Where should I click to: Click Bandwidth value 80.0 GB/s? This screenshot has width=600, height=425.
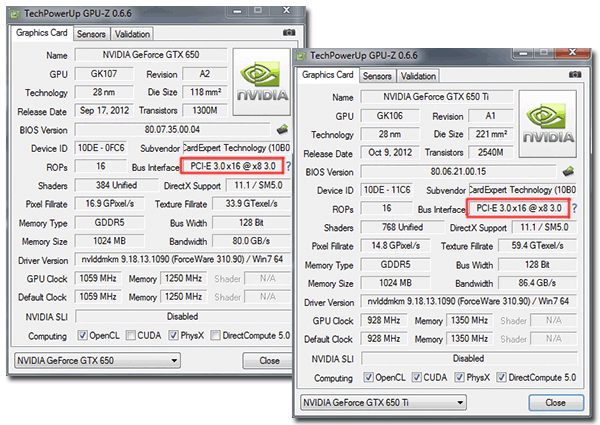pyautogui.click(x=251, y=241)
